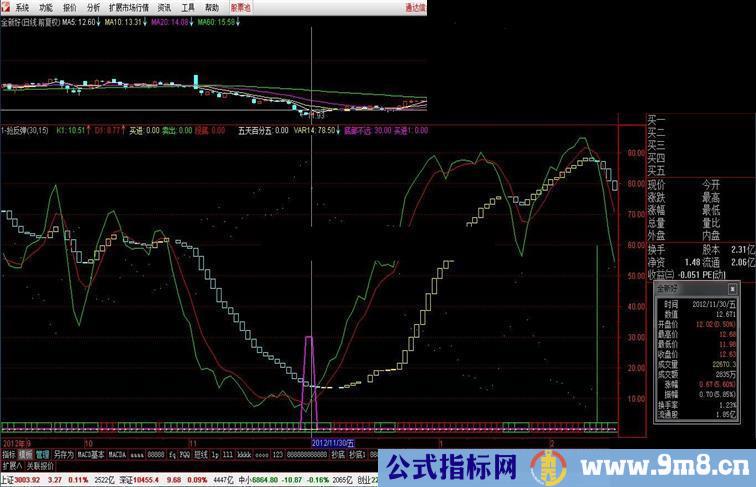Screen dimensions: 756x487
Task: Click the 上证 index value in status bar
Action: pos(20,480)
